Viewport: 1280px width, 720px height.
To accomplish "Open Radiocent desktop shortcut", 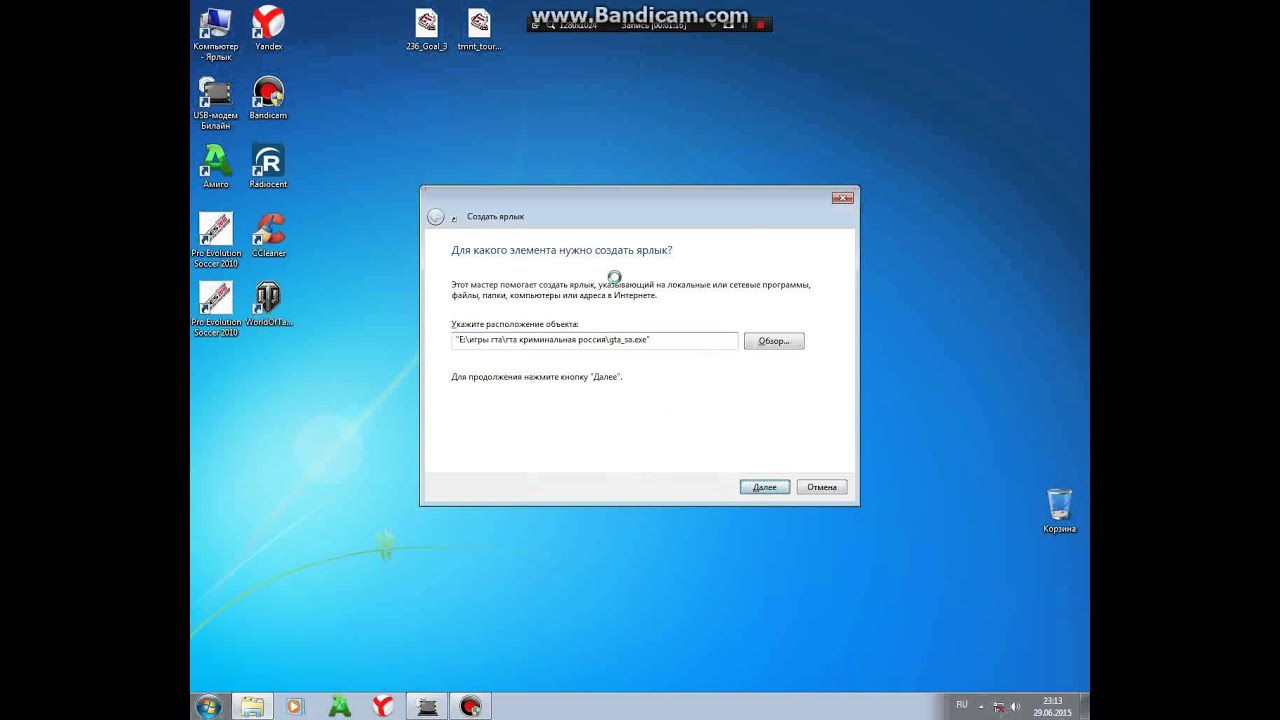I will [268, 166].
